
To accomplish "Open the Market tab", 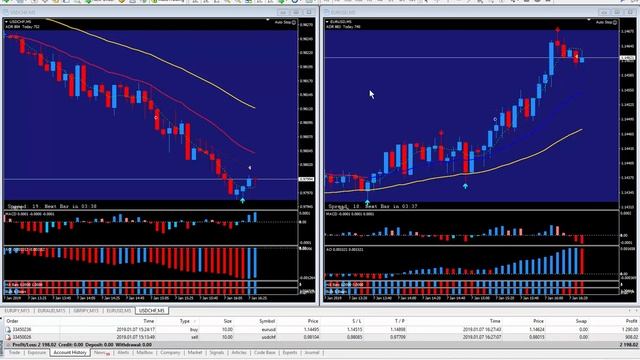I will (195, 353).
